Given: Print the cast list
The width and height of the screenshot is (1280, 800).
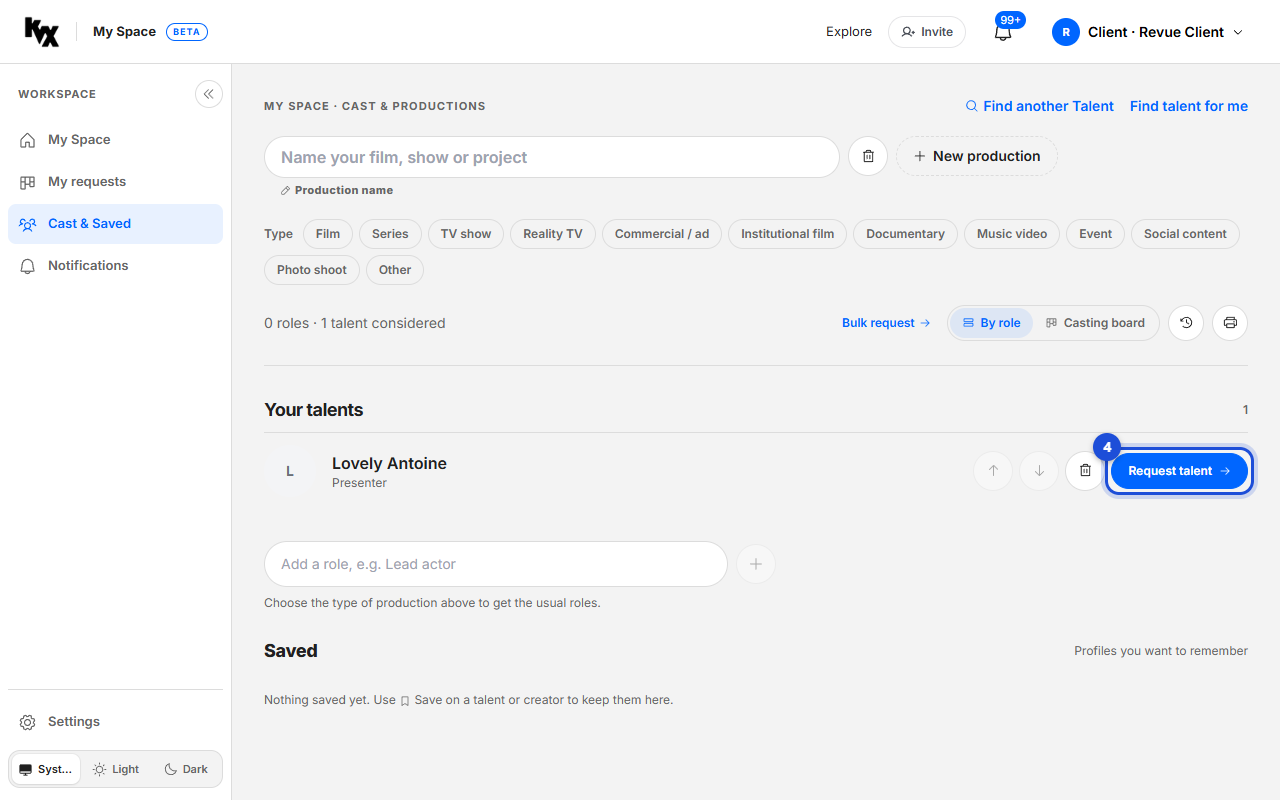Looking at the screenshot, I should click(x=1230, y=323).
